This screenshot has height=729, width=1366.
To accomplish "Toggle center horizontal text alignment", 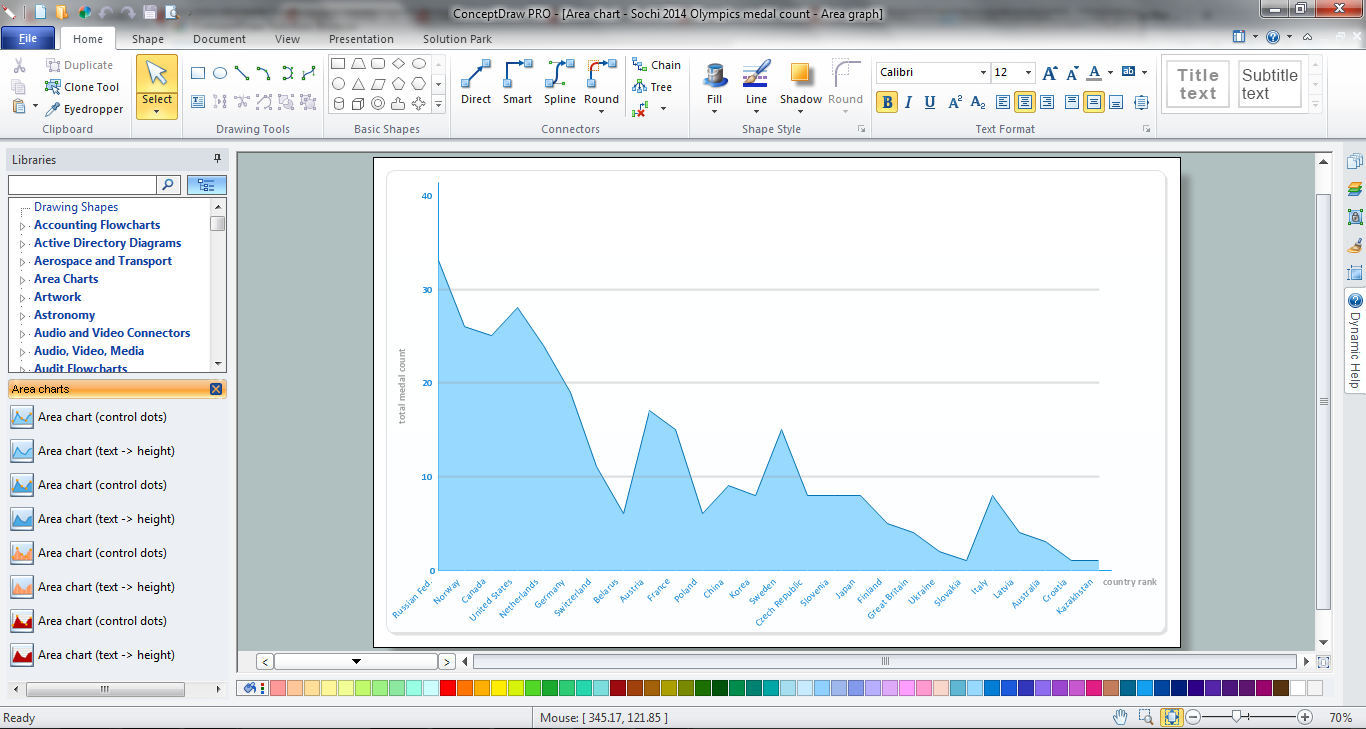I will click(x=1025, y=102).
